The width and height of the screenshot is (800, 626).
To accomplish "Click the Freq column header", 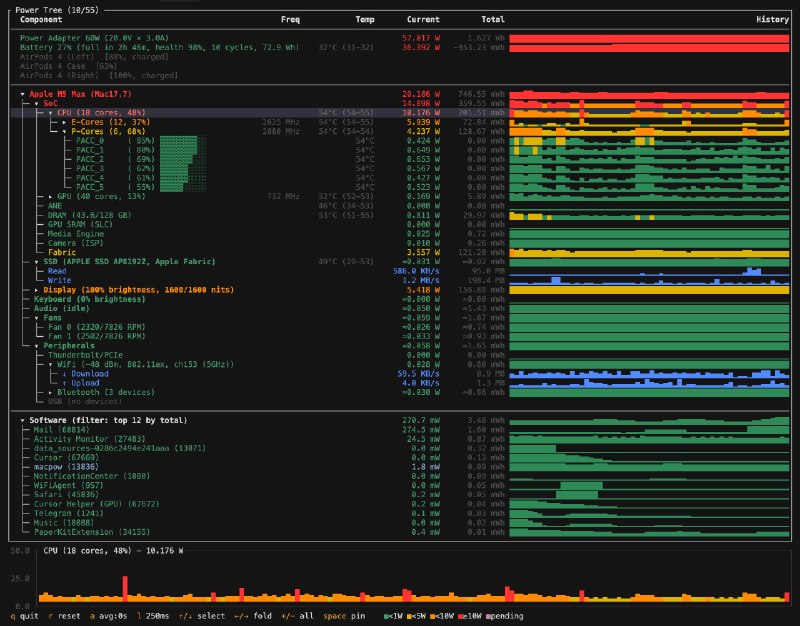I will point(290,19).
